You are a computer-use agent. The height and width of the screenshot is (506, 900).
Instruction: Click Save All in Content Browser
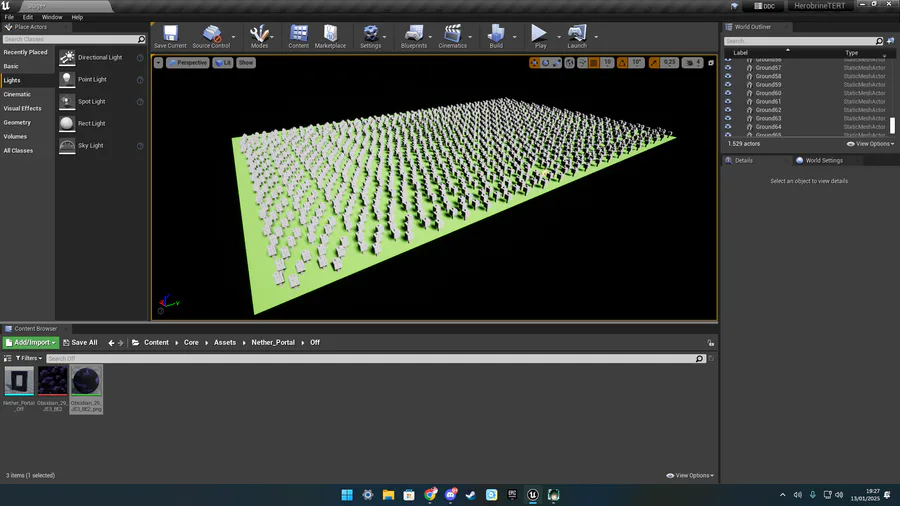coord(80,342)
